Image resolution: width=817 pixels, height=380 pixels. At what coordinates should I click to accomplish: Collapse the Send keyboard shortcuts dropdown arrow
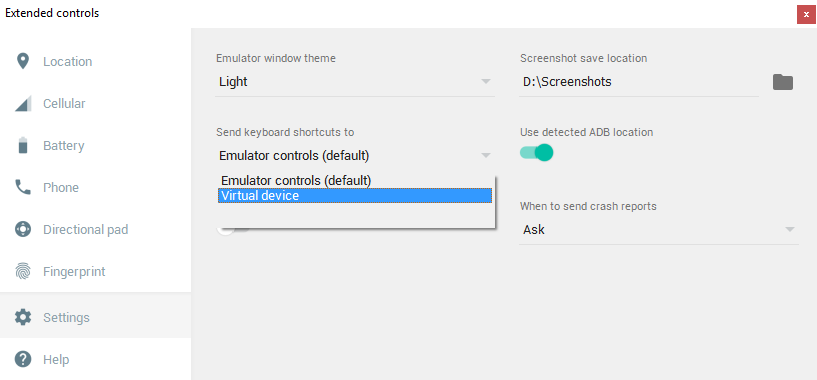tap(486, 155)
